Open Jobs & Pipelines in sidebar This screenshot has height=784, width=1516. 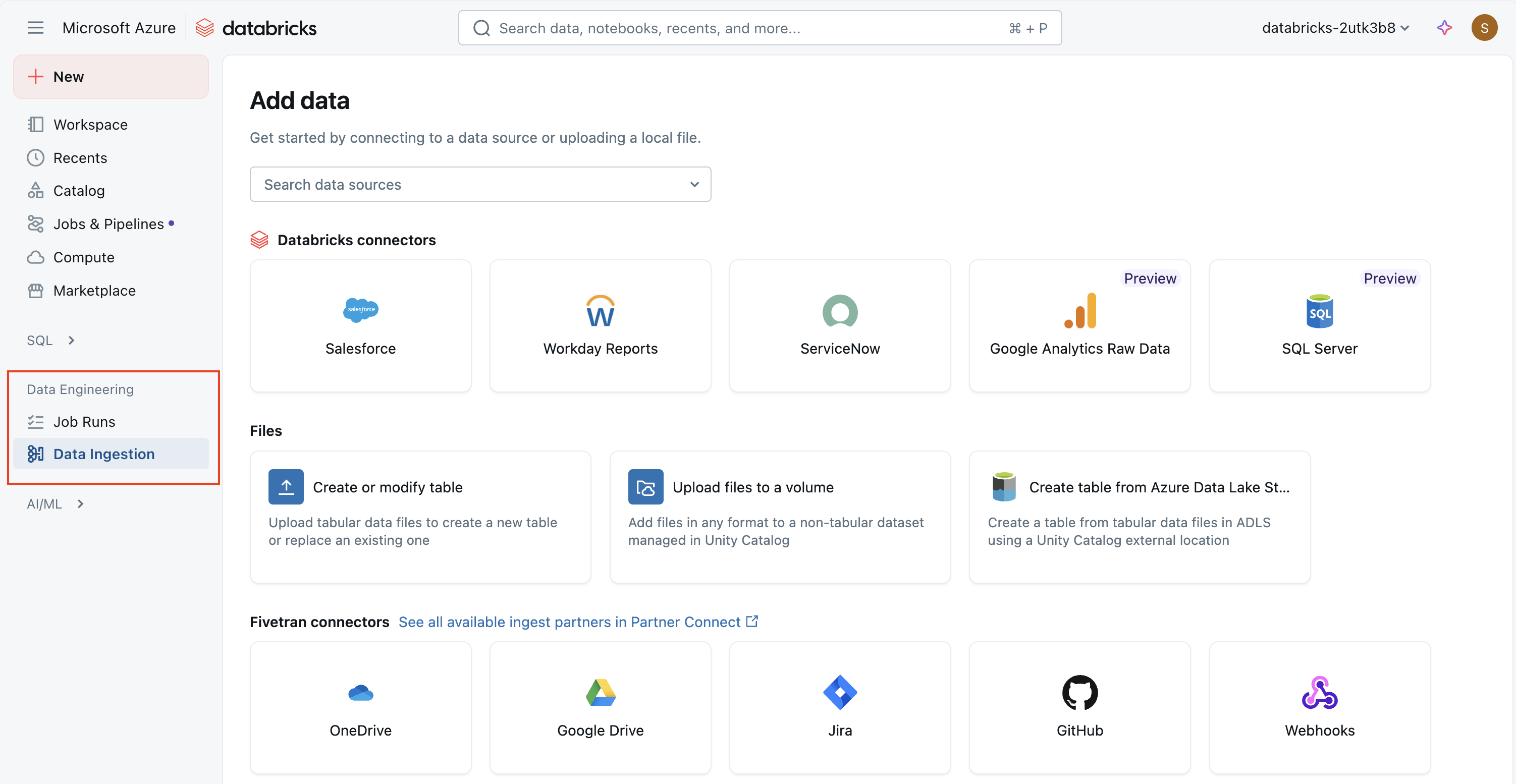click(109, 224)
